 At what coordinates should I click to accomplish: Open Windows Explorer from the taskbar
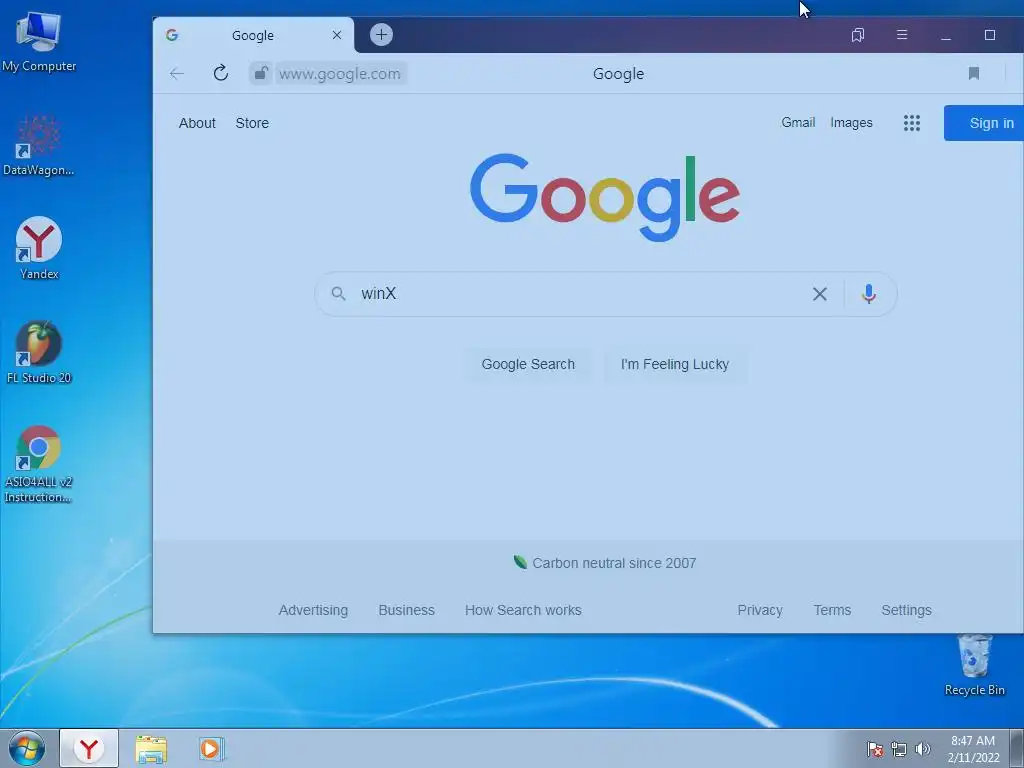tap(151, 749)
